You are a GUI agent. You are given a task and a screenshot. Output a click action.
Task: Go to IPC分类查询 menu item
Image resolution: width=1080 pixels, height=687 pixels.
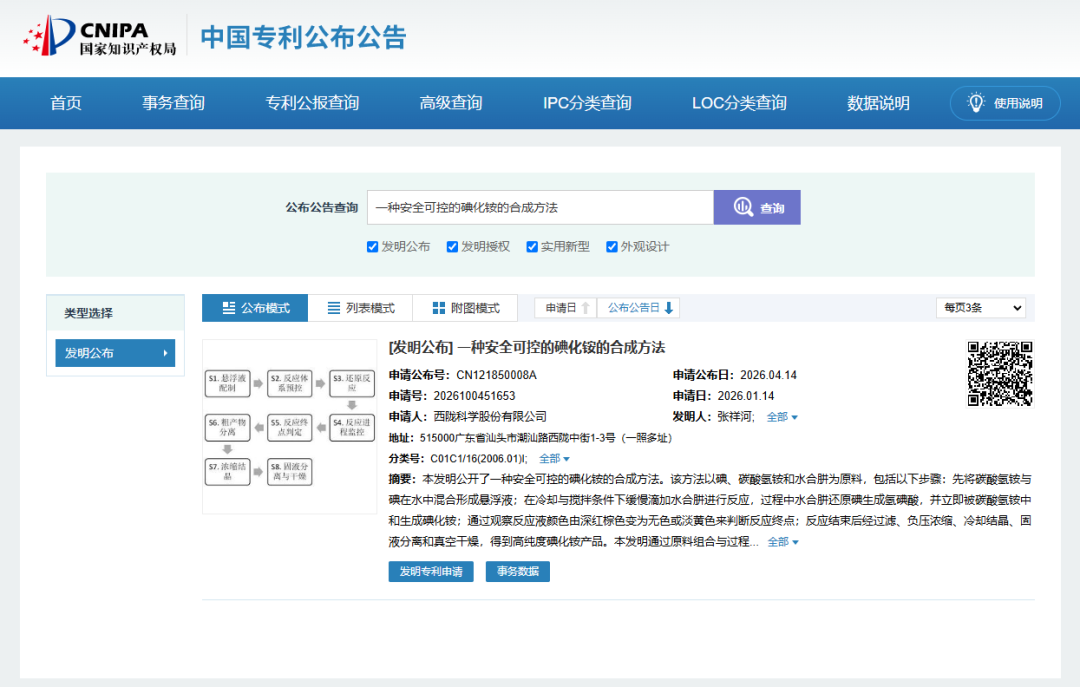click(587, 103)
